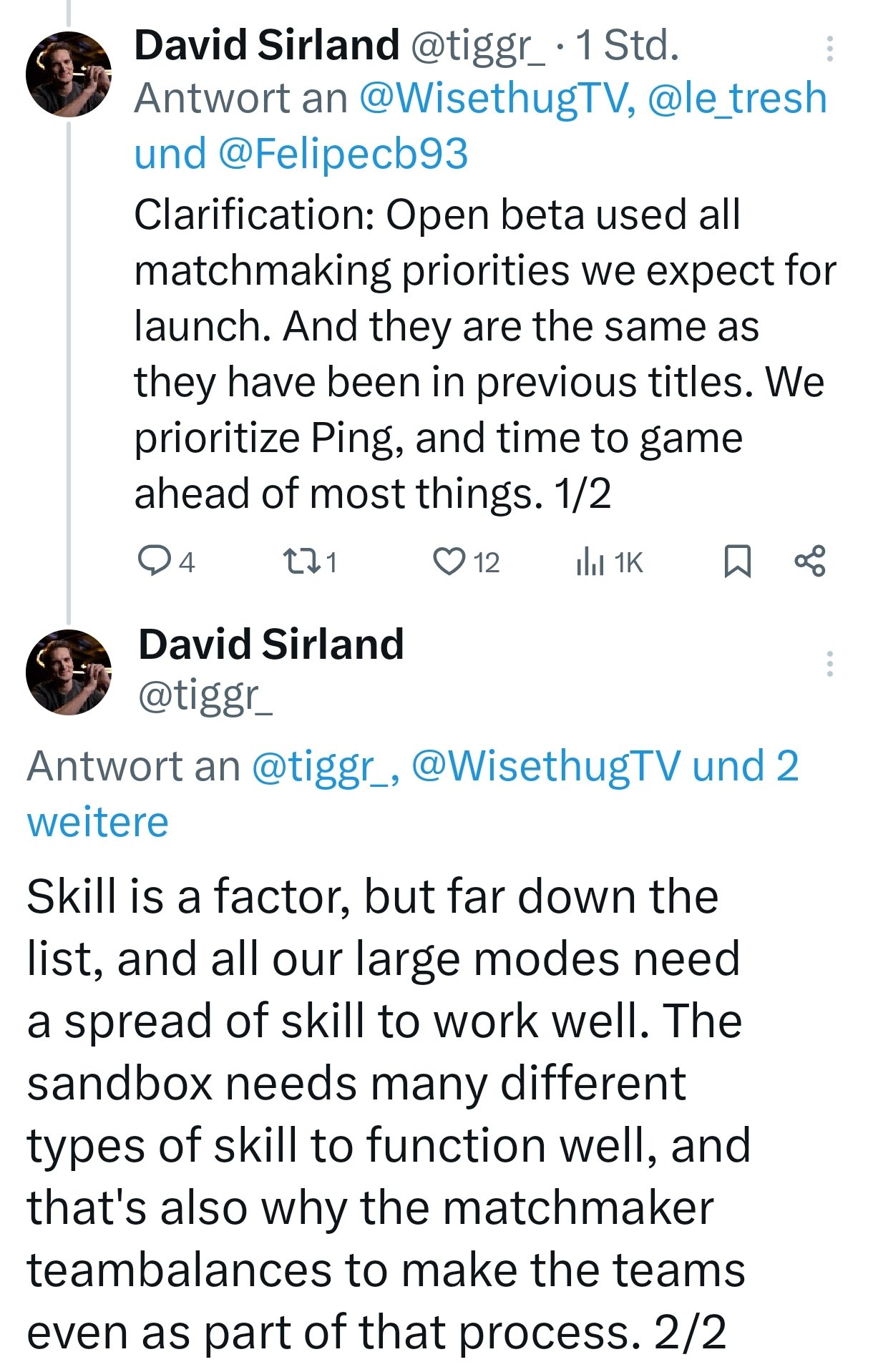Open @tiggr_ mention in second reply line
The height and width of the screenshot is (1372, 873).
click(x=325, y=766)
